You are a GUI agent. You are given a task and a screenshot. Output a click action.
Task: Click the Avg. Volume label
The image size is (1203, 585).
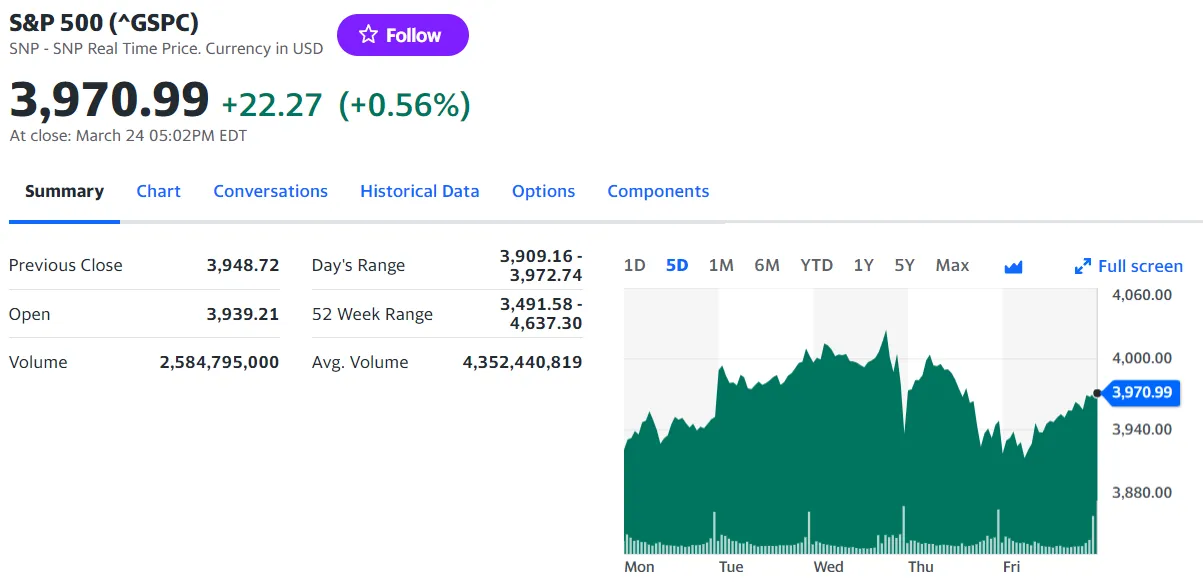(360, 362)
